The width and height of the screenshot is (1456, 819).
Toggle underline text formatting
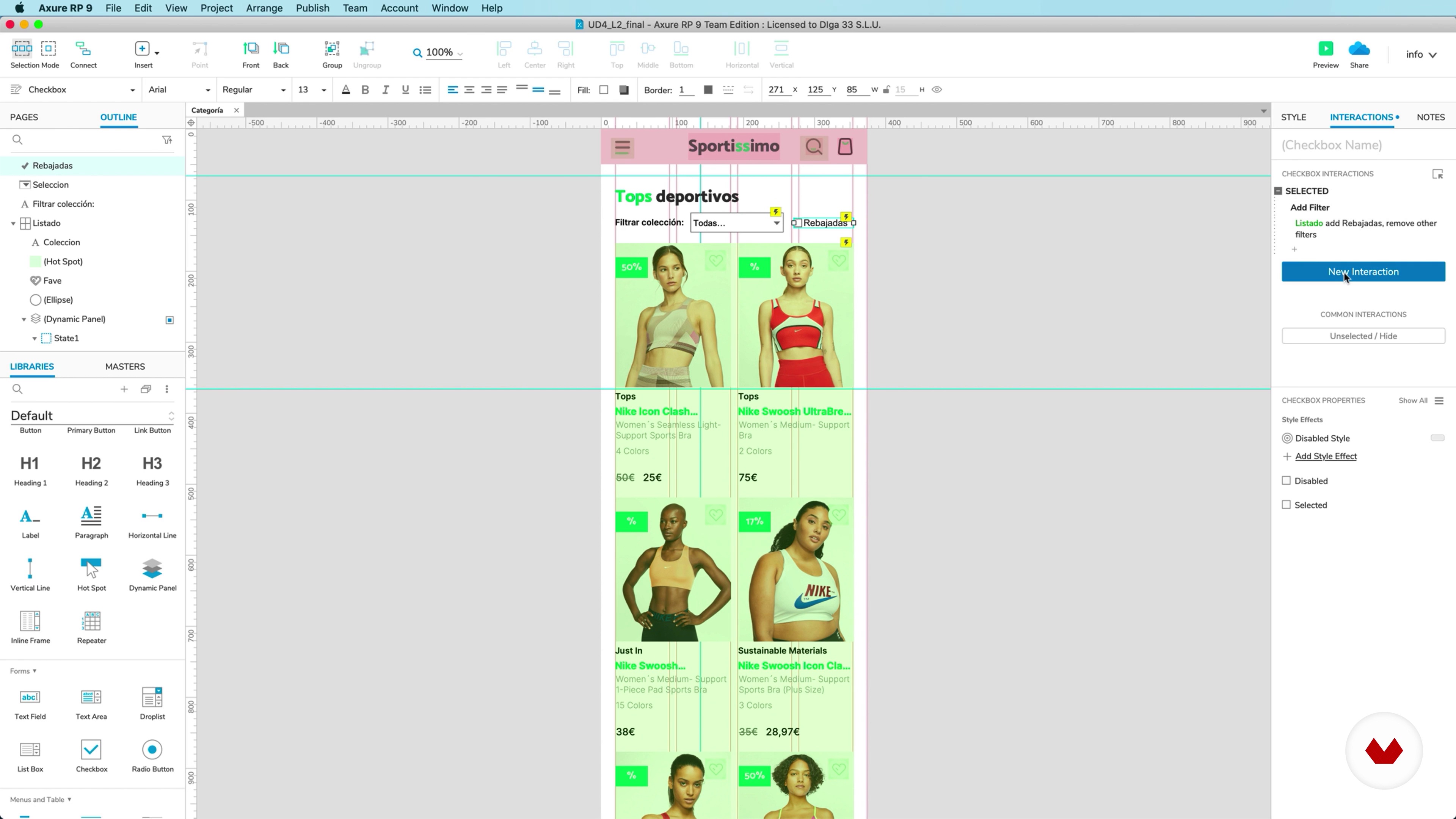coord(405,90)
